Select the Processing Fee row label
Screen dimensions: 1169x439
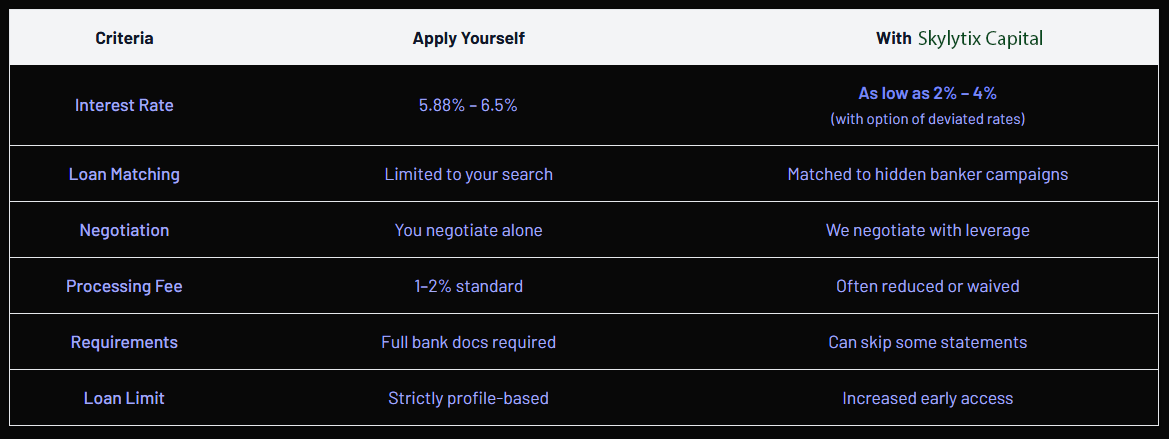124,286
